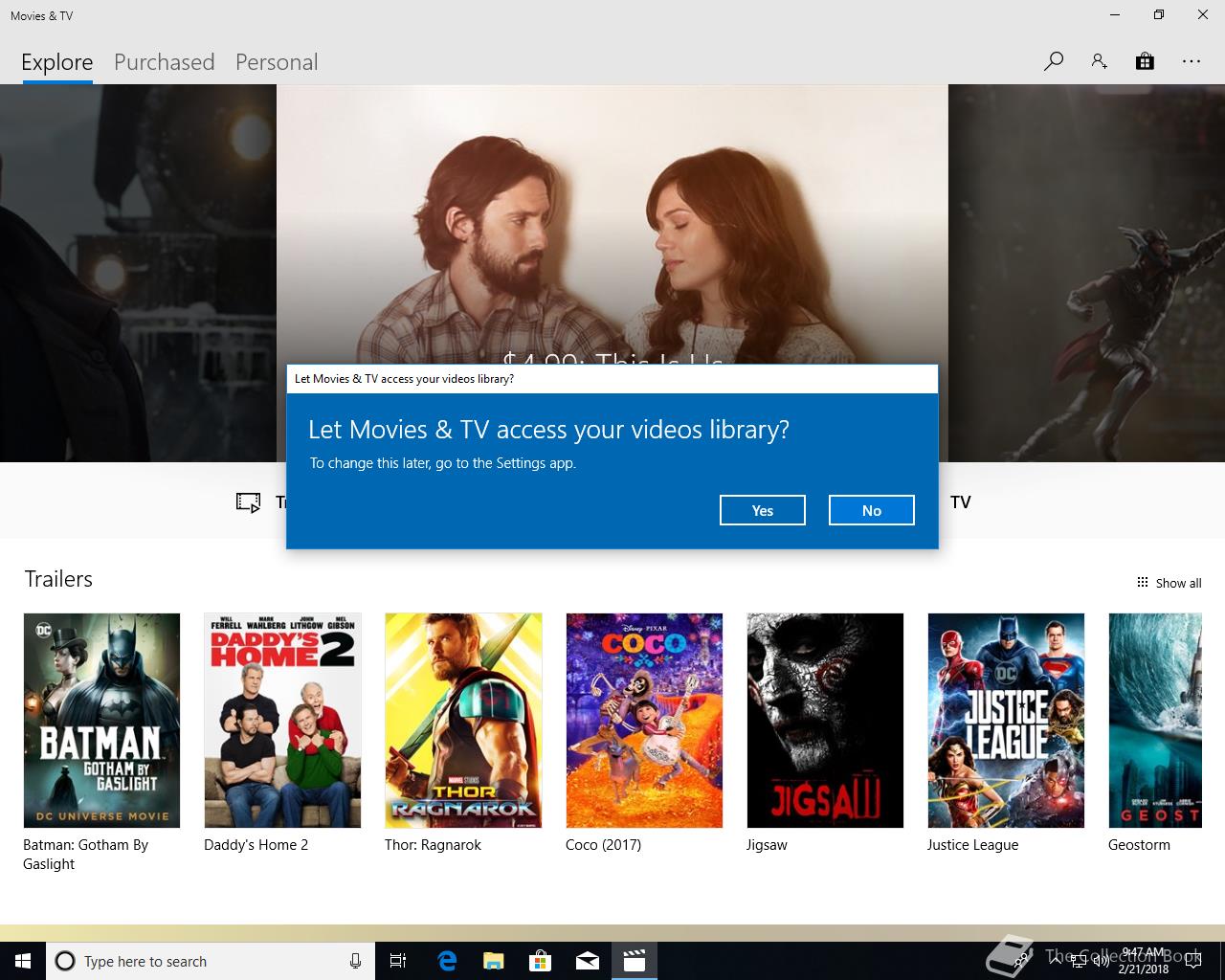Image resolution: width=1225 pixels, height=980 pixels.
Task: Click the account sign-in person icon
Action: pyautogui.click(x=1099, y=61)
